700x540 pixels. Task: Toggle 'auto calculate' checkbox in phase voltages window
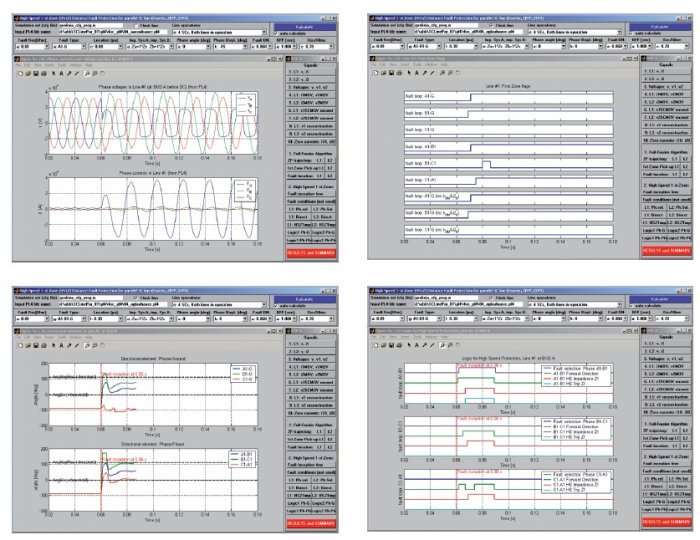click(277, 33)
